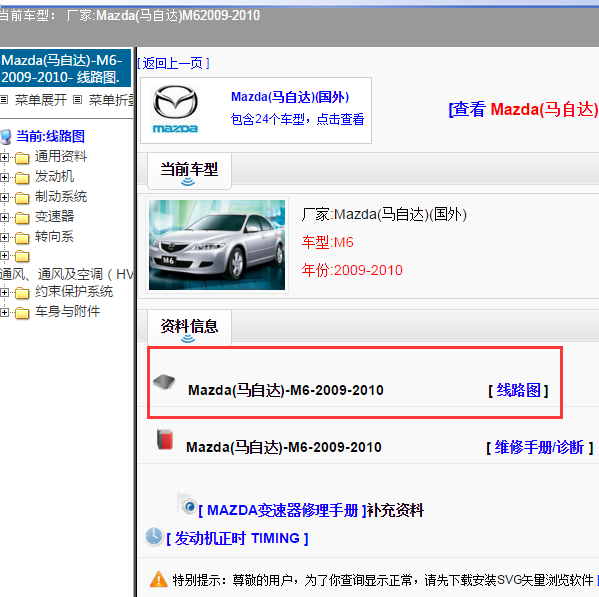Open 发动机正时 TIMING link
599x597 pixels.
(237, 538)
